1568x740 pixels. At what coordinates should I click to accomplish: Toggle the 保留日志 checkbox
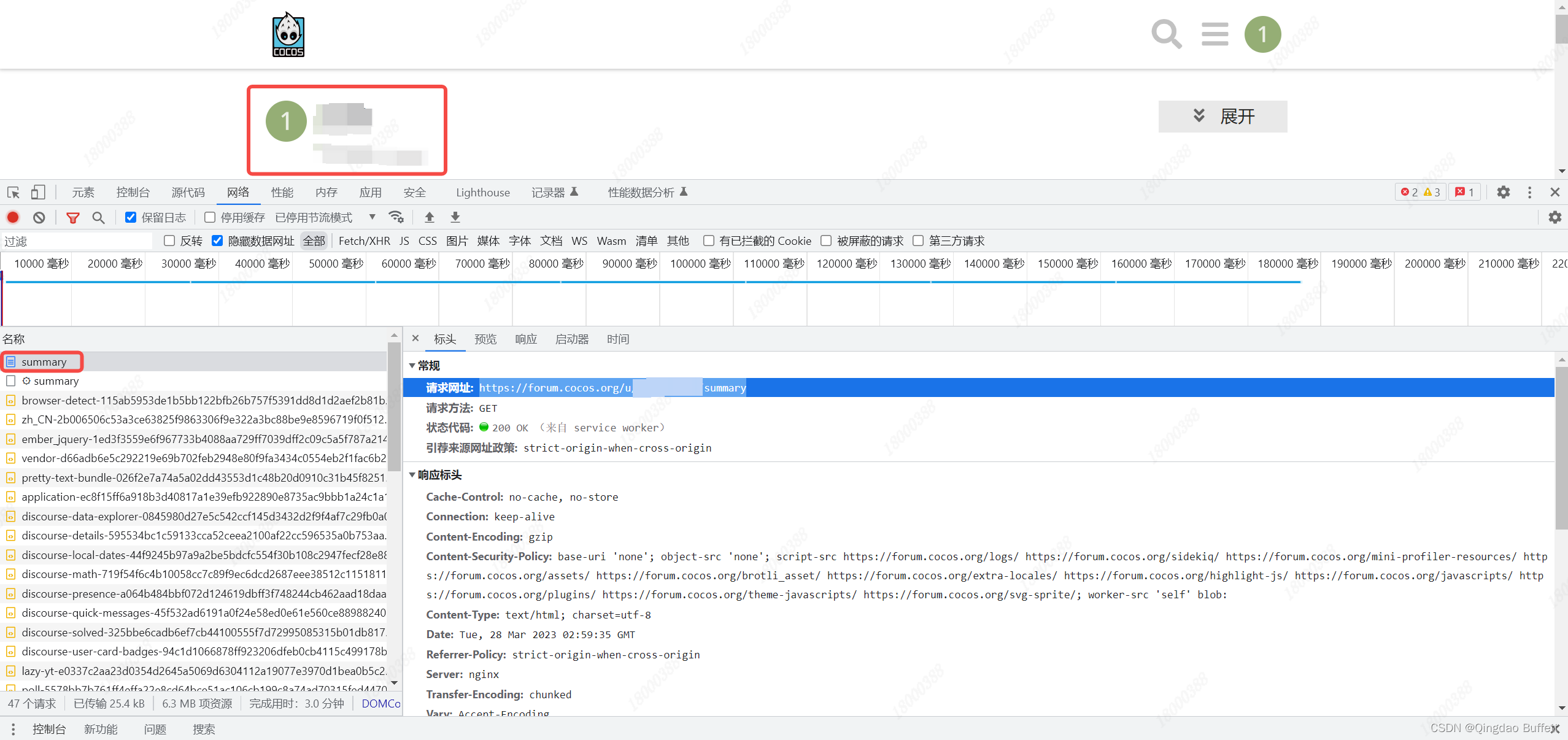point(130,217)
